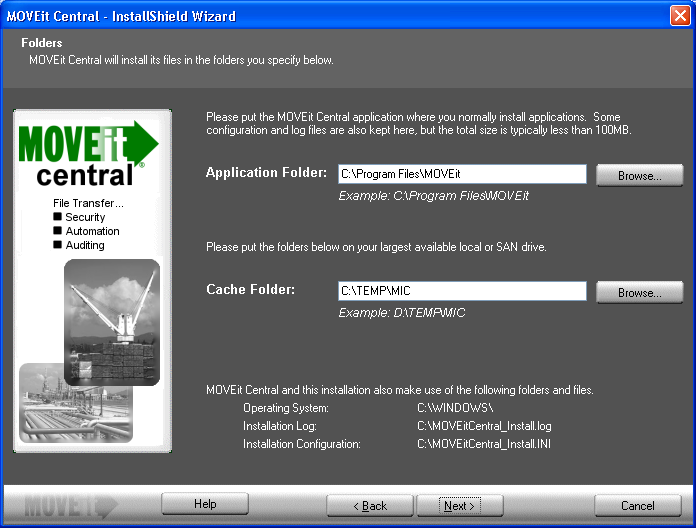Click 'Example: C:\Program Files\MOVEit' hint text
Viewport: 696px width, 528px height.
[434, 196]
